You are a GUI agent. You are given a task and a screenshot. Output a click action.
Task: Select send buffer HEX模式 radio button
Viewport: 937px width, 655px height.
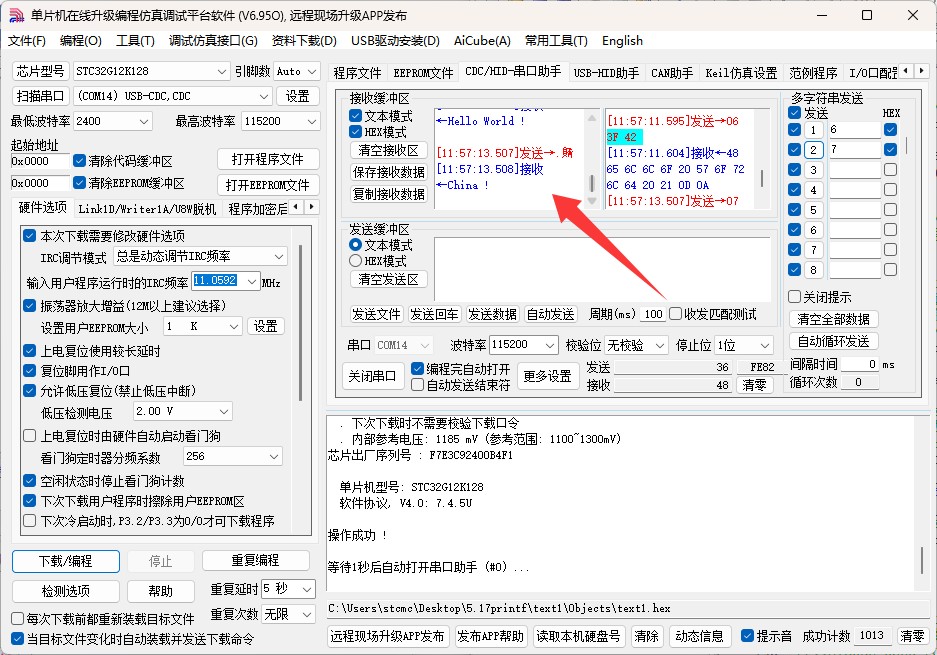[x=356, y=261]
